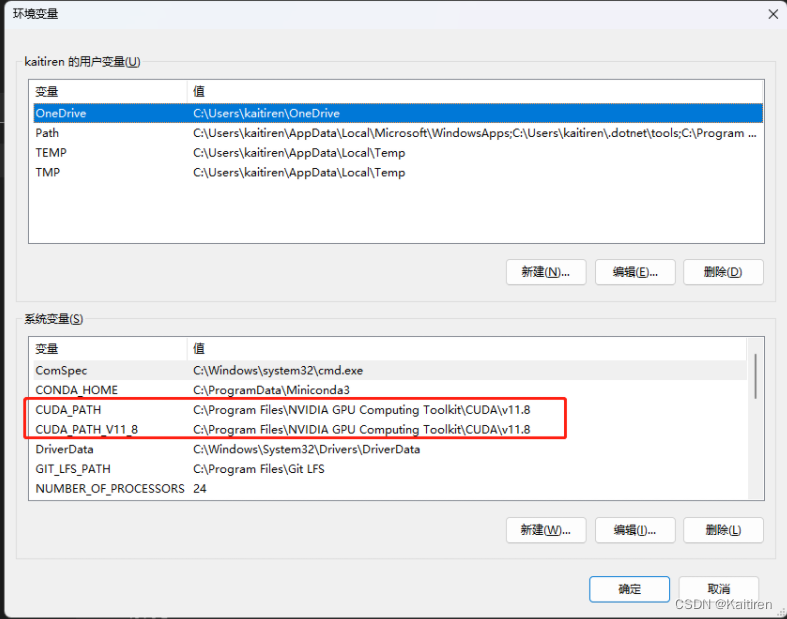Select the TMP user variable row
Viewport: 787px width, 619px height.
[x=398, y=172]
